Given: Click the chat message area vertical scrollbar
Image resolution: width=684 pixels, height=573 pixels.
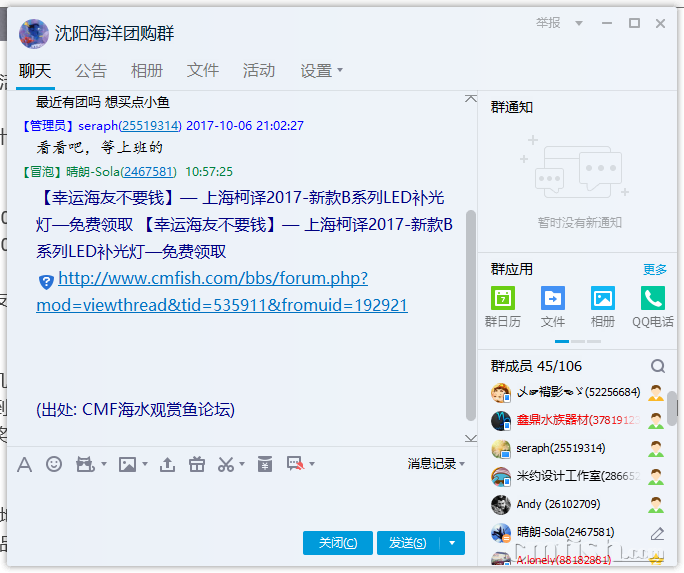Looking at the screenshot, I should click(471, 310).
